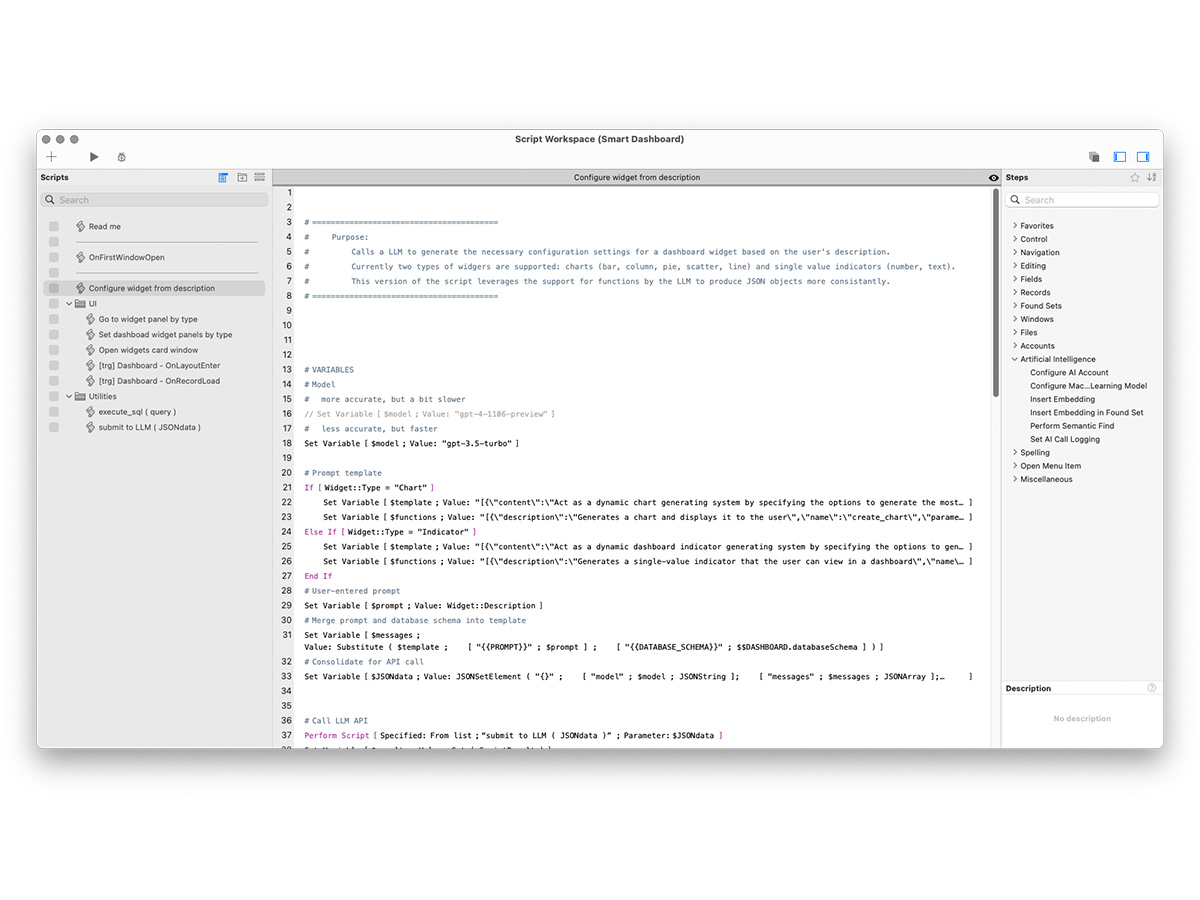Click the Utilities folder icon
The height and width of the screenshot is (900, 1200).
80,396
